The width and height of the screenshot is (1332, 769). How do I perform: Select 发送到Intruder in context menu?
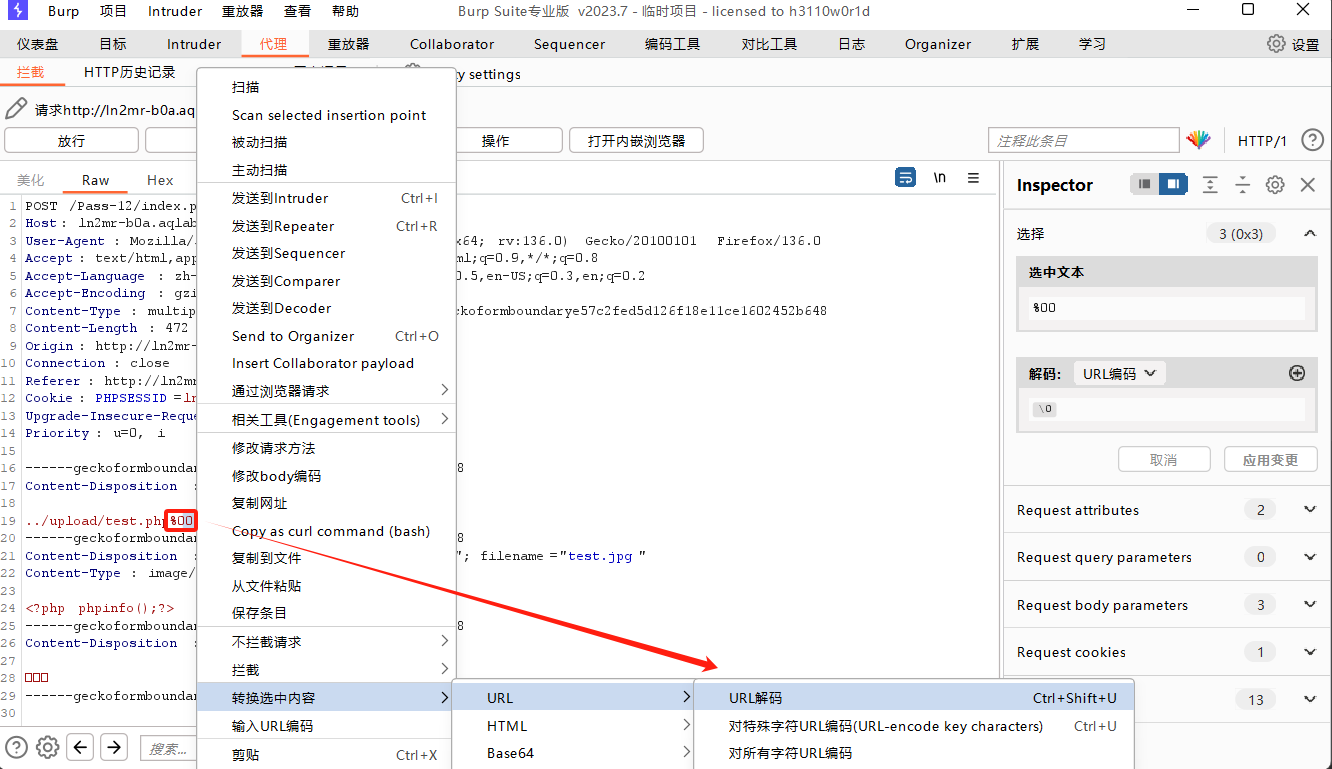point(327,198)
